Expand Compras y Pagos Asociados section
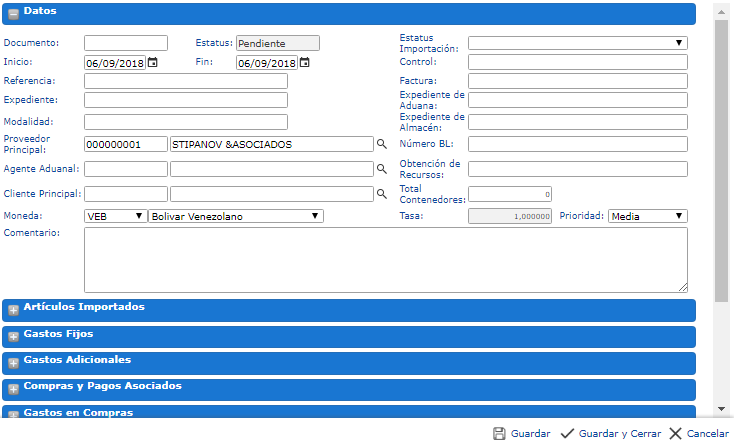 (x=14, y=388)
